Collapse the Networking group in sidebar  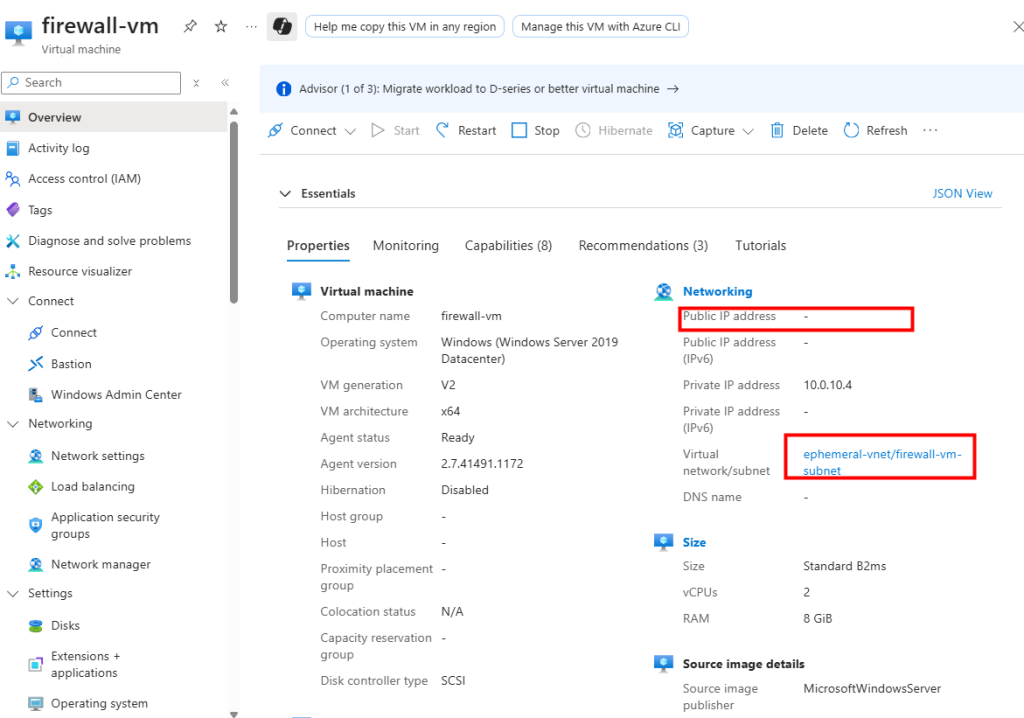(x=12, y=424)
